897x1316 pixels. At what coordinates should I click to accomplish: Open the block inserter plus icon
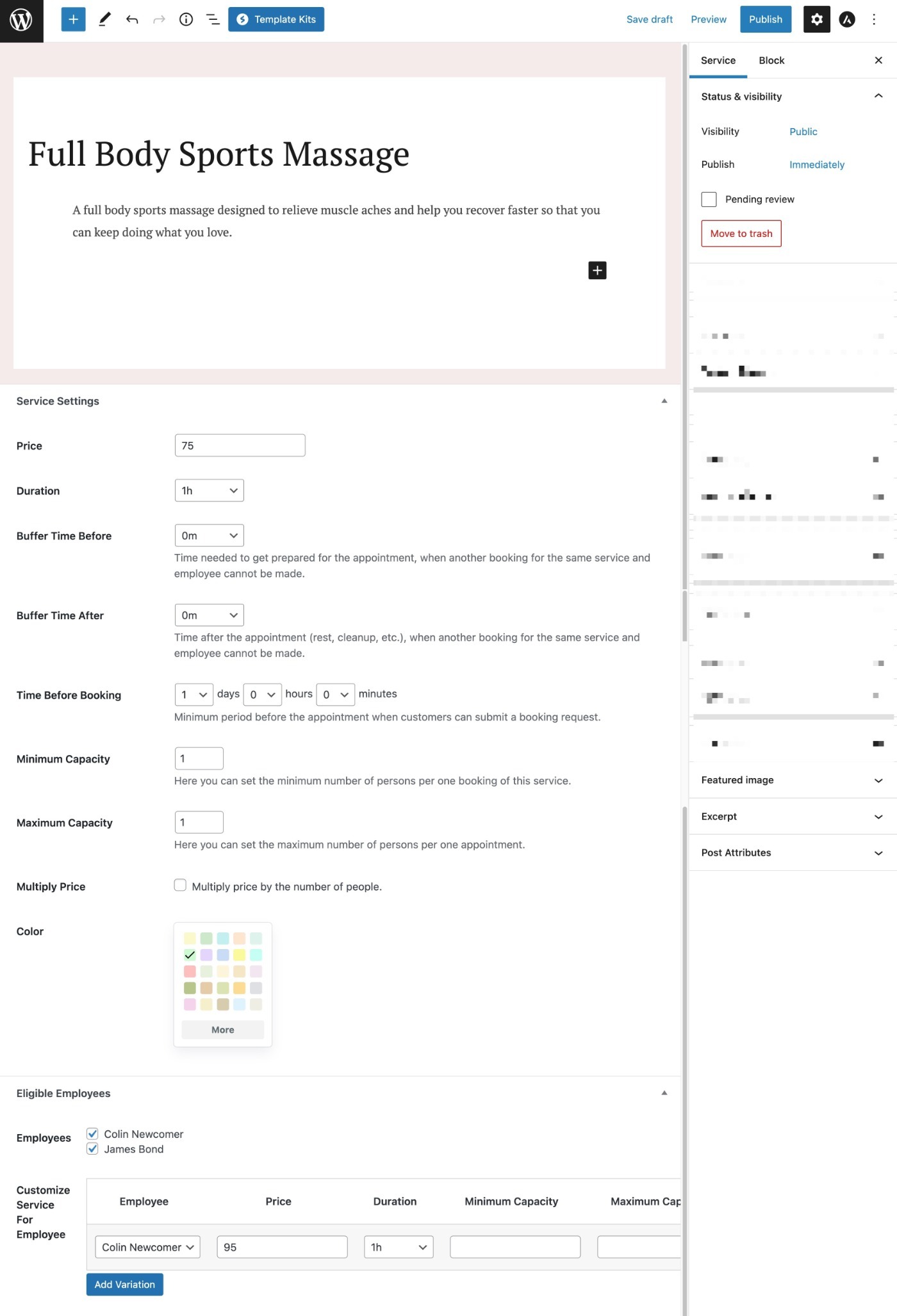point(73,19)
